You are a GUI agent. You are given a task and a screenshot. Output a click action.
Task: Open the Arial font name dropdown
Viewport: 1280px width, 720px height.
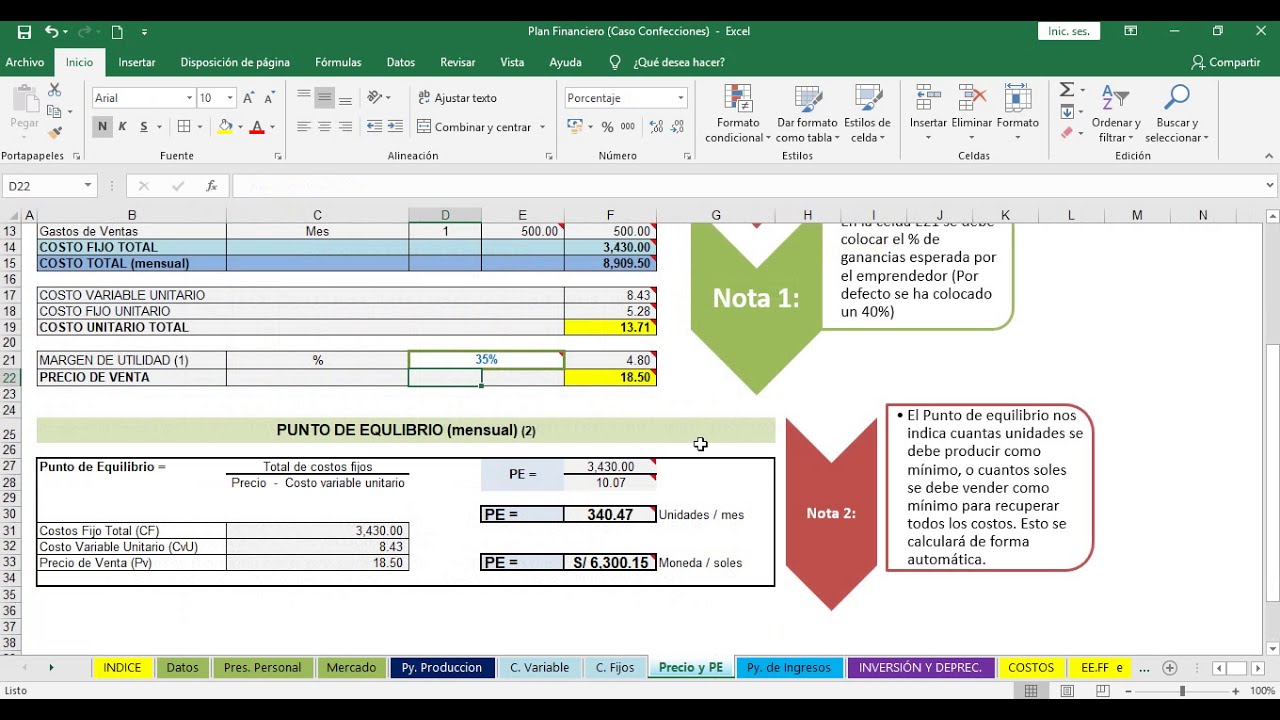(x=189, y=98)
